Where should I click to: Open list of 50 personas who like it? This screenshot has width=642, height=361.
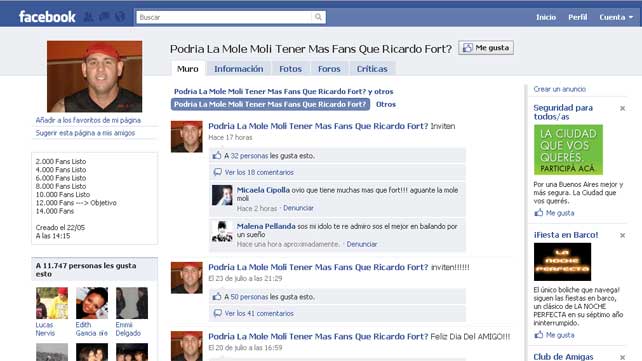pyautogui.click(x=249, y=297)
